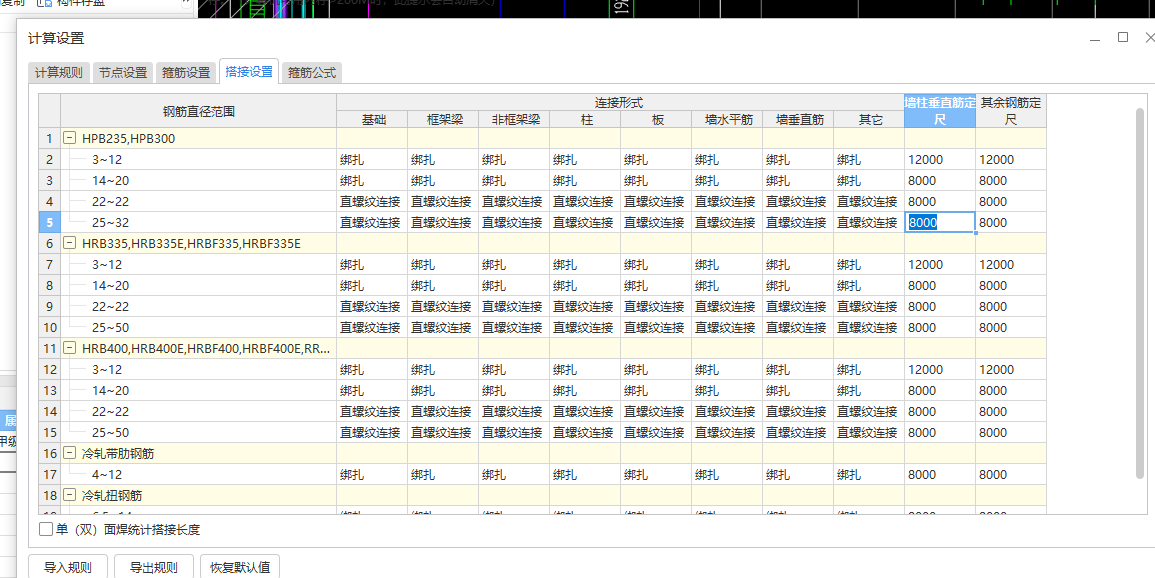Image resolution: width=1155 pixels, height=578 pixels.
Task: Click 非框架梁 cell 绑扎 in row 8
Action: [514, 286]
